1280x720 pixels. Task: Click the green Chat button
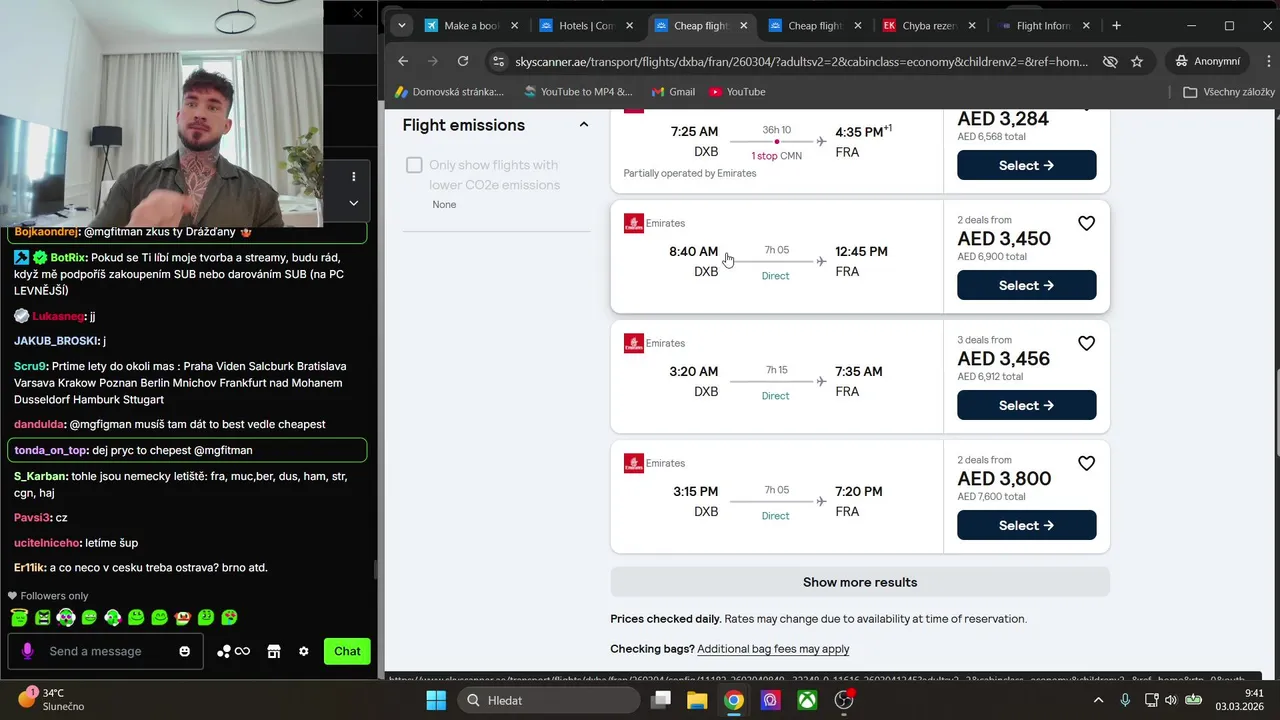pos(347,651)
